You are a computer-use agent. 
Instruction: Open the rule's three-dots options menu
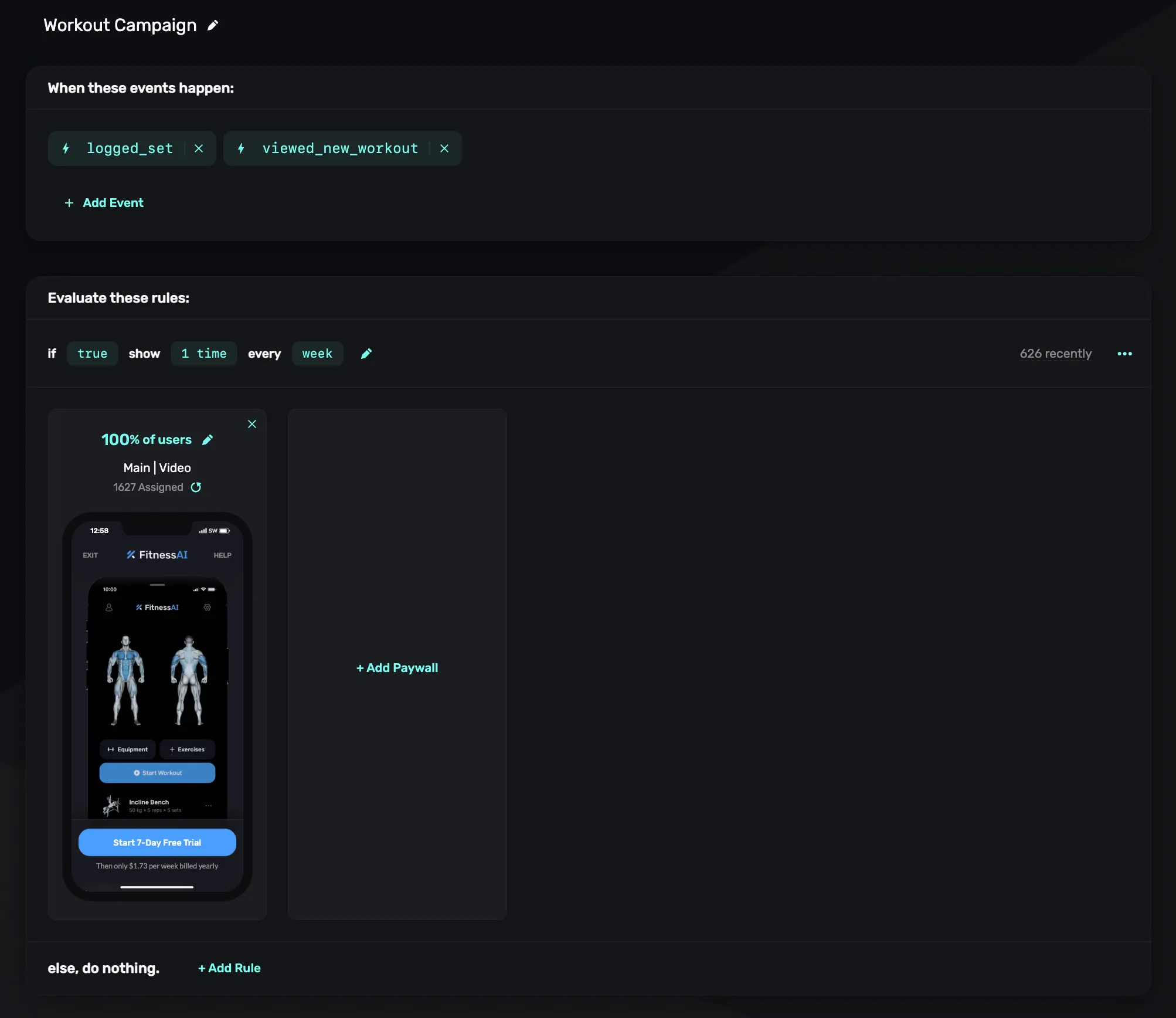(x=1124, y=354)
